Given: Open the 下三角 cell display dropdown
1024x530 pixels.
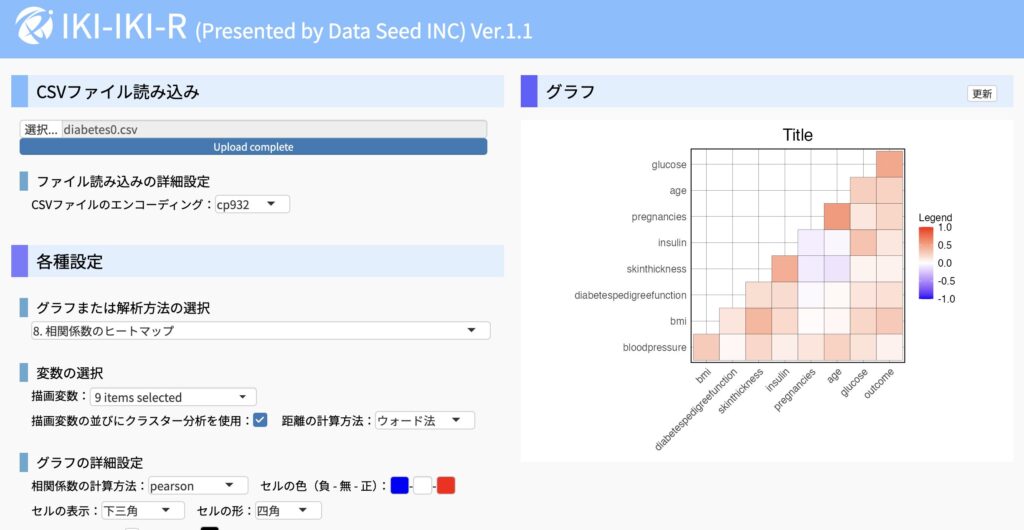Looking at the screenshot, I should pyautogui.click(x=144, y=511).
